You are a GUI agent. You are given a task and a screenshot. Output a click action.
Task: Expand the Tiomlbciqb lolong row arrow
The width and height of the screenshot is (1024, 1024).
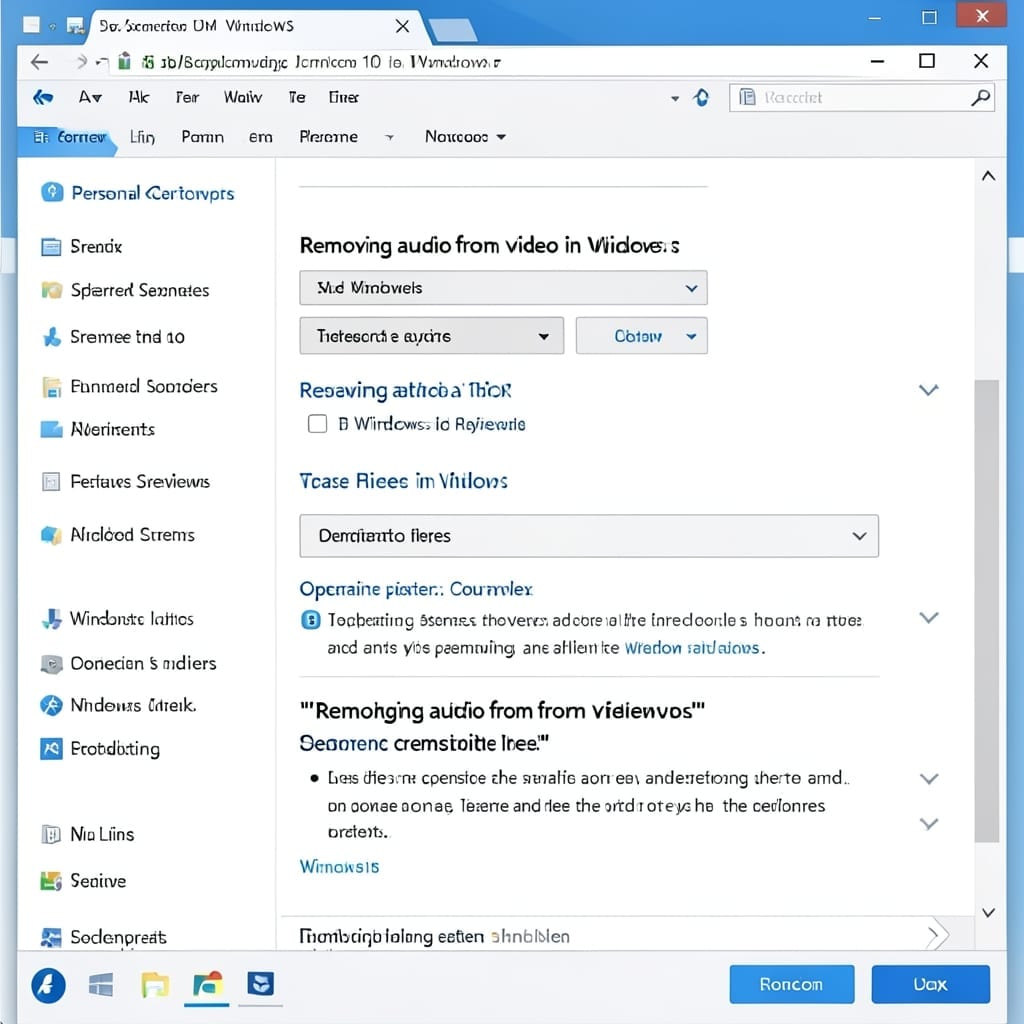tap(936, 936)
